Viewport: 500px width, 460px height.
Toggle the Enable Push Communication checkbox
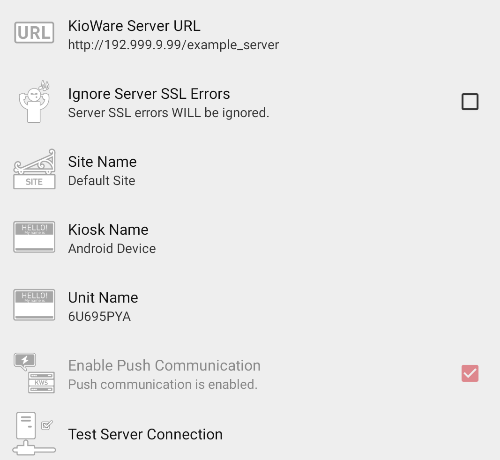(x=470, y=373)
